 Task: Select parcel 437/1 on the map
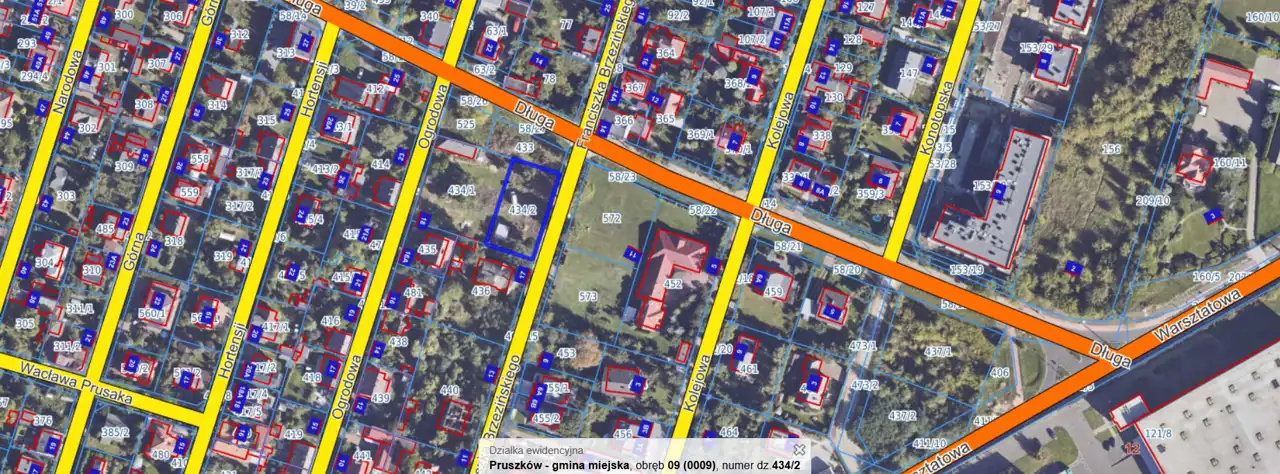tap(938, 352)
